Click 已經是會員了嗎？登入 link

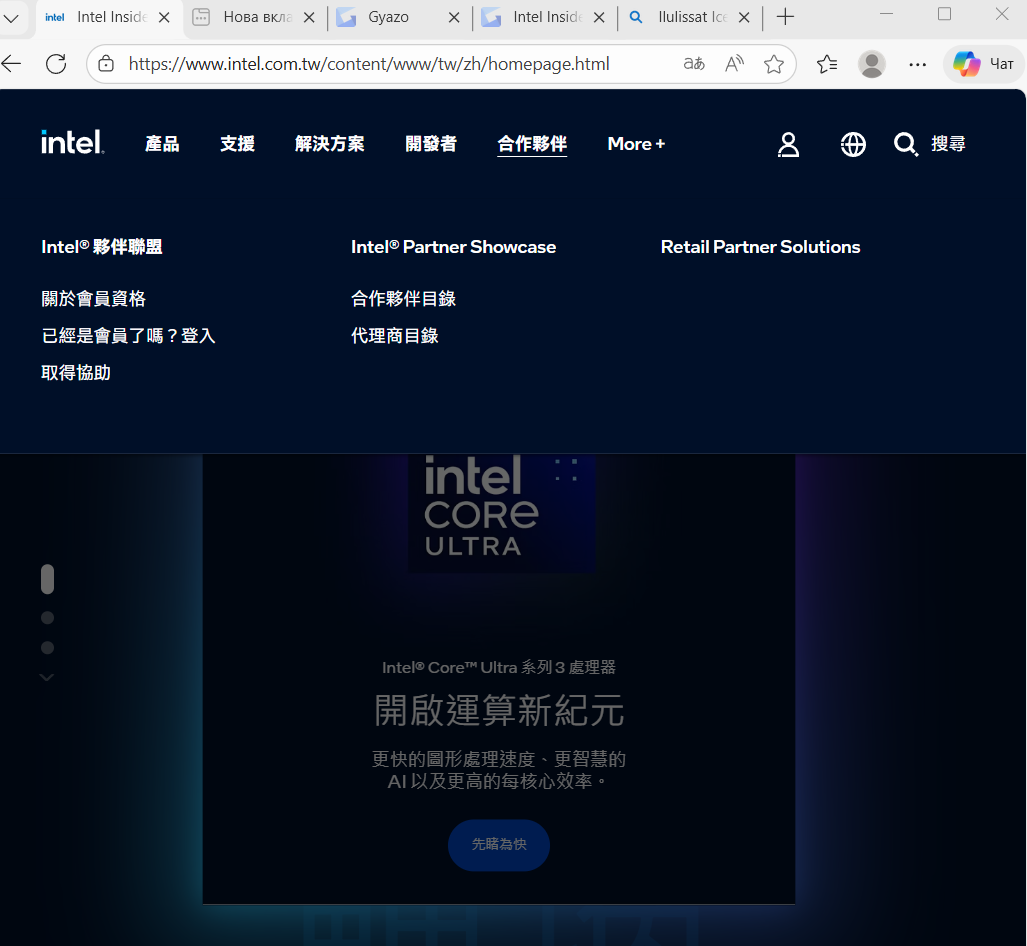128,335
